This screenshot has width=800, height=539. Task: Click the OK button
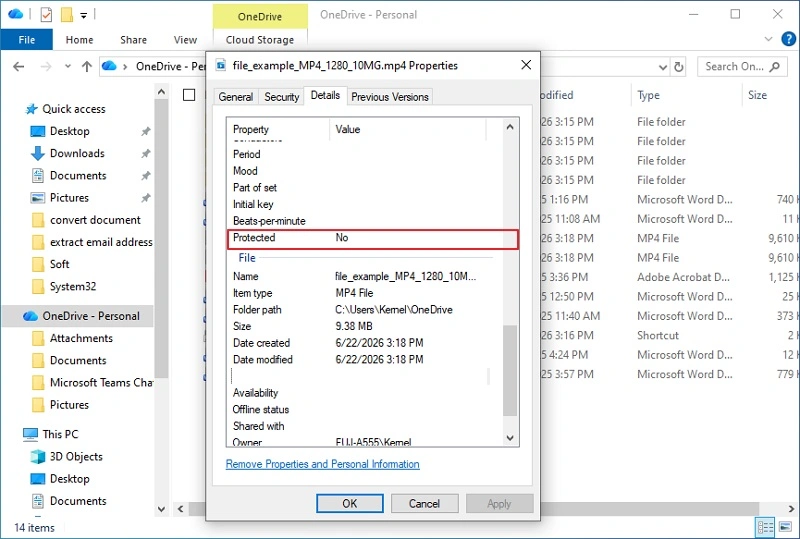pos(349,503)
